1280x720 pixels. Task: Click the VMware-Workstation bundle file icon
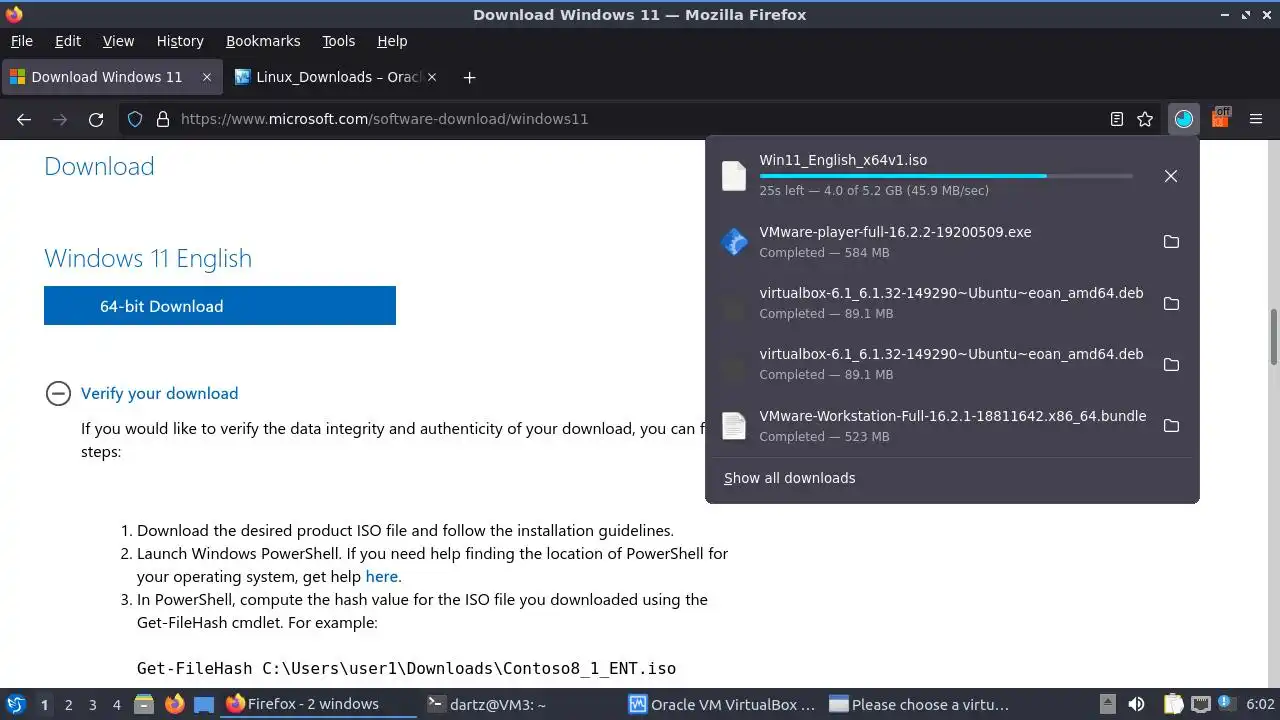734,426
